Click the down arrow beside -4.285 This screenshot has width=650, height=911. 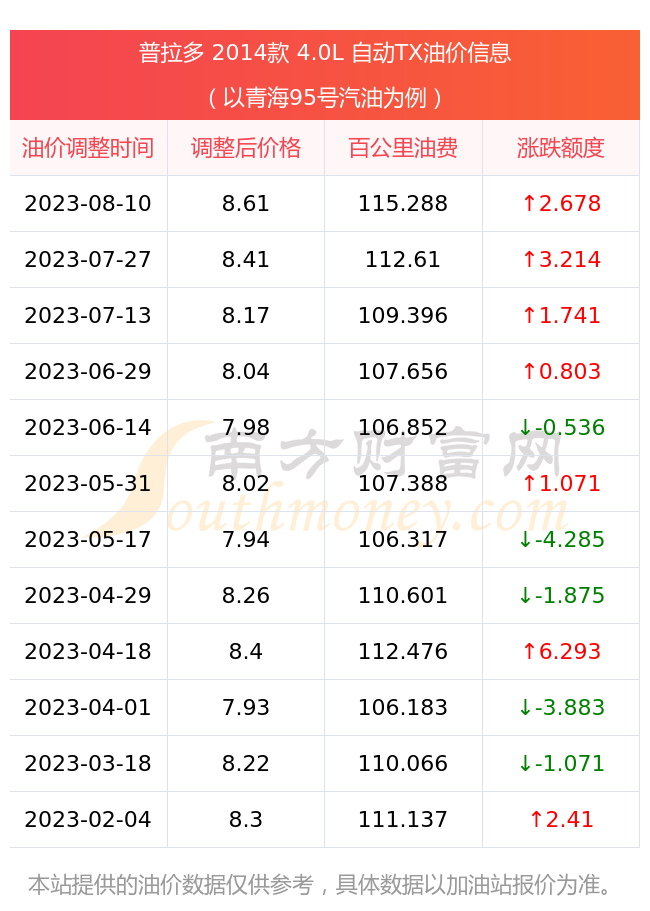pyautogui.click(x=526, y=540)
